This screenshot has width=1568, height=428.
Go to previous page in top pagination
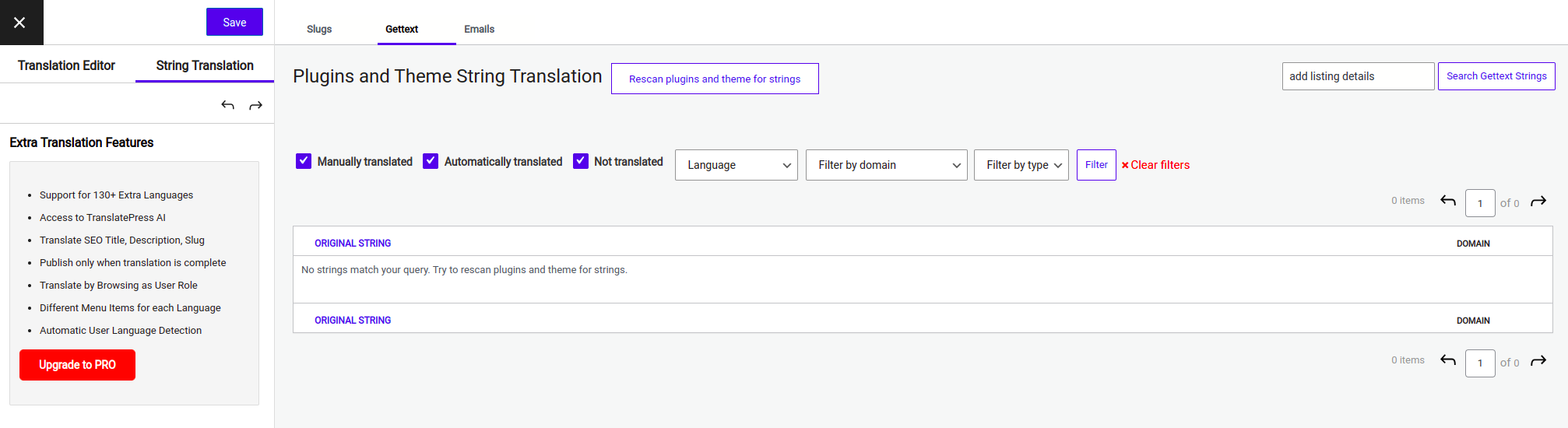click(x=1448, y=201)
